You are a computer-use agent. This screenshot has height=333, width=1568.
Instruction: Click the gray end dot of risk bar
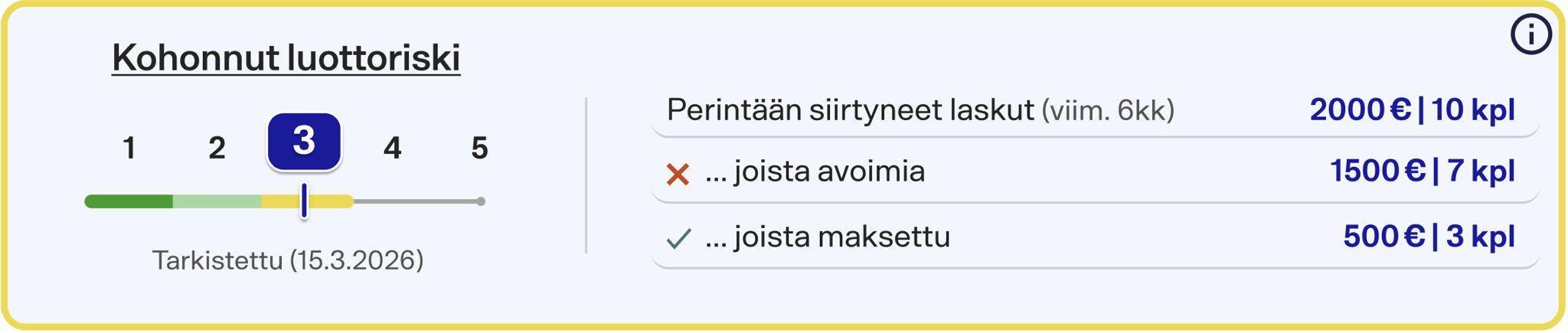481,201
